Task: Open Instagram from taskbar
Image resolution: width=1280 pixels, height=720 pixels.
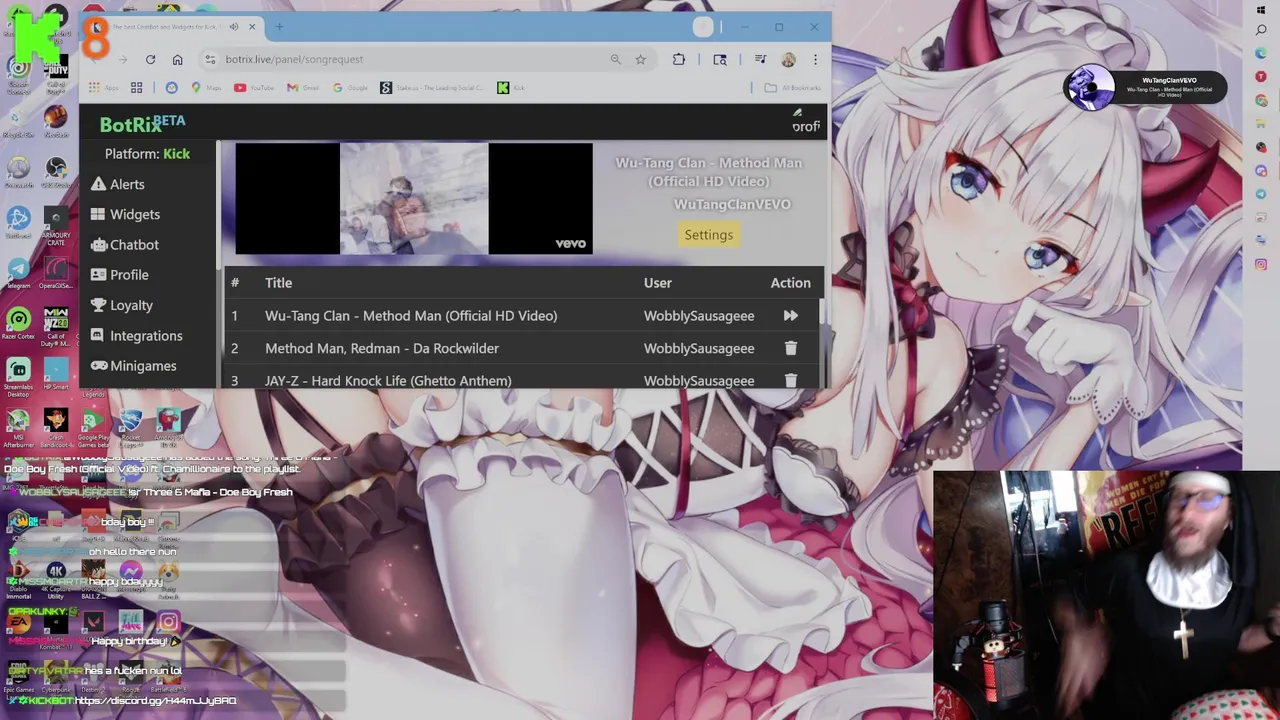Action: click(x=1261, y=265)
